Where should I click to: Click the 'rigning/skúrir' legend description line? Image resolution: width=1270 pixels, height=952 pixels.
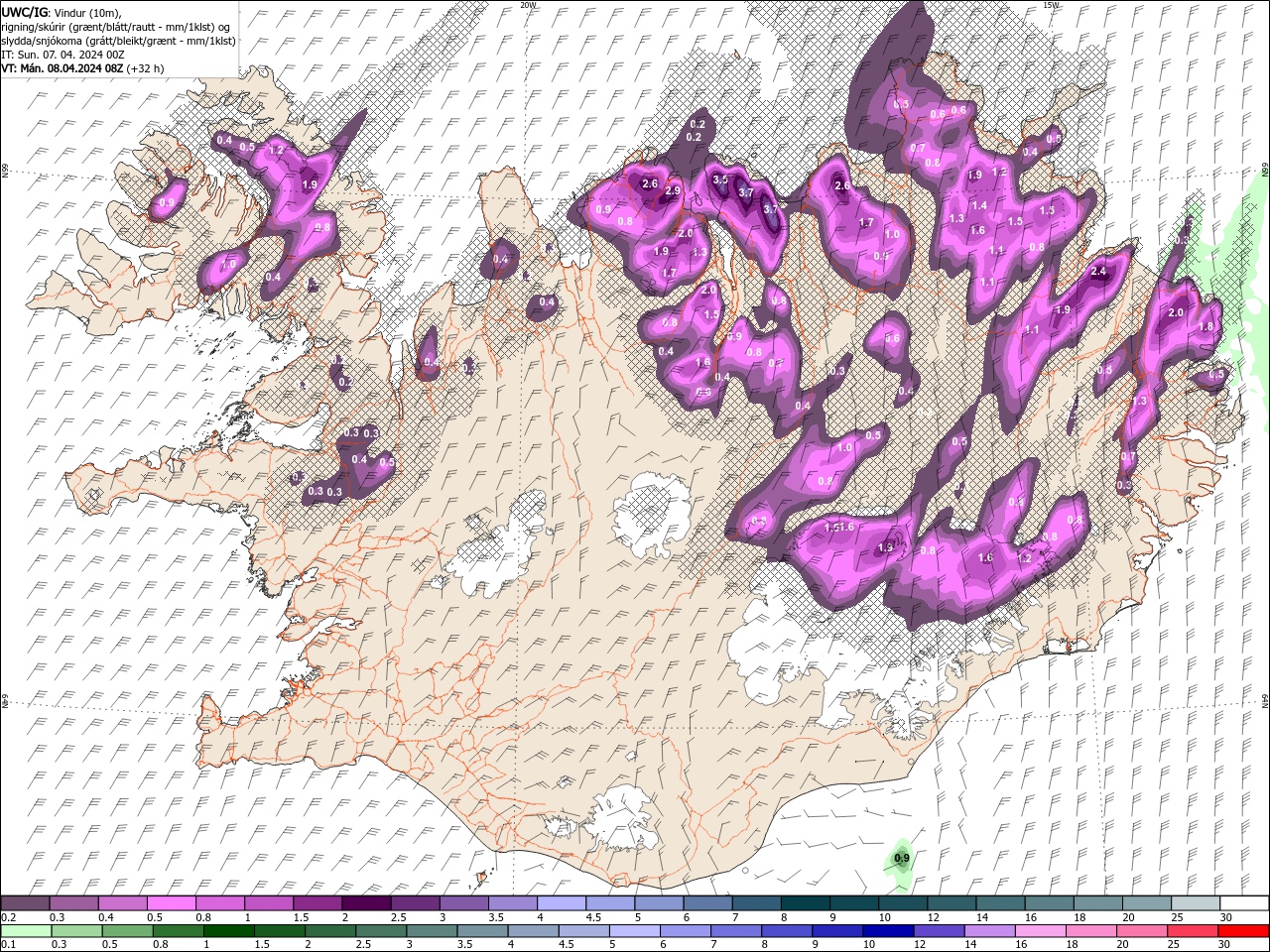118,27
